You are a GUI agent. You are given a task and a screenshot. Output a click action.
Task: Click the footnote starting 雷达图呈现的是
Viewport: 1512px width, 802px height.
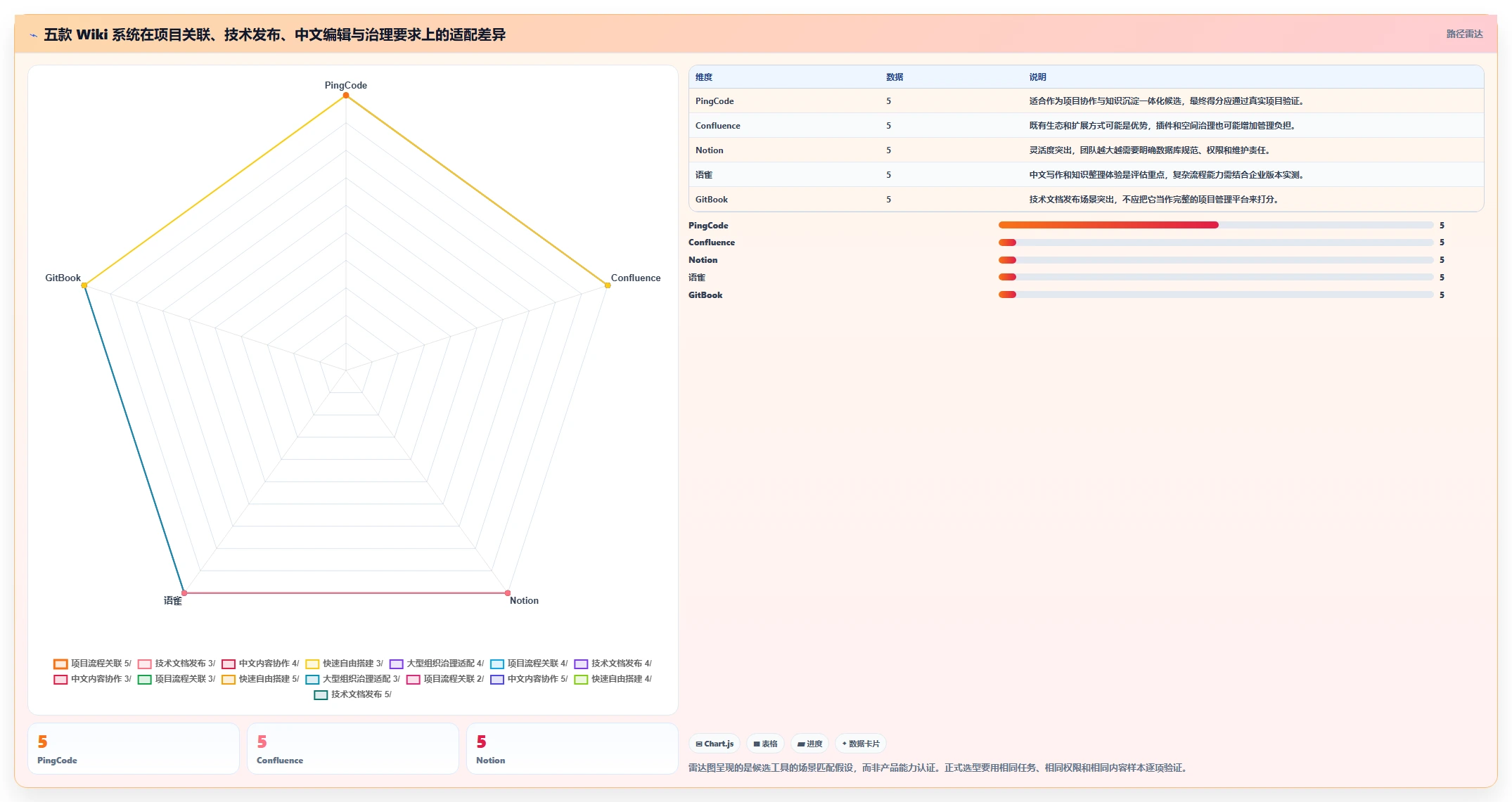coord(940,768)
